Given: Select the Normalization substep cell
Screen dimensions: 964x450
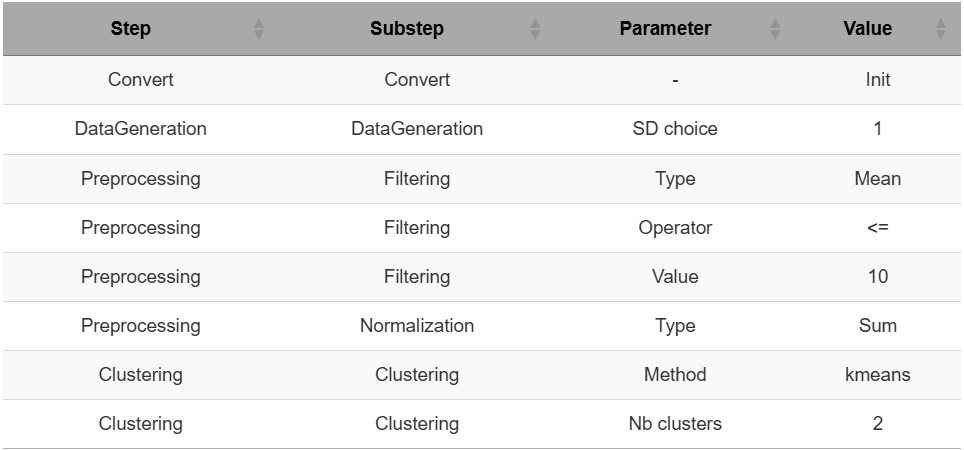Looking at the screenshot, I should click(417, 326).
